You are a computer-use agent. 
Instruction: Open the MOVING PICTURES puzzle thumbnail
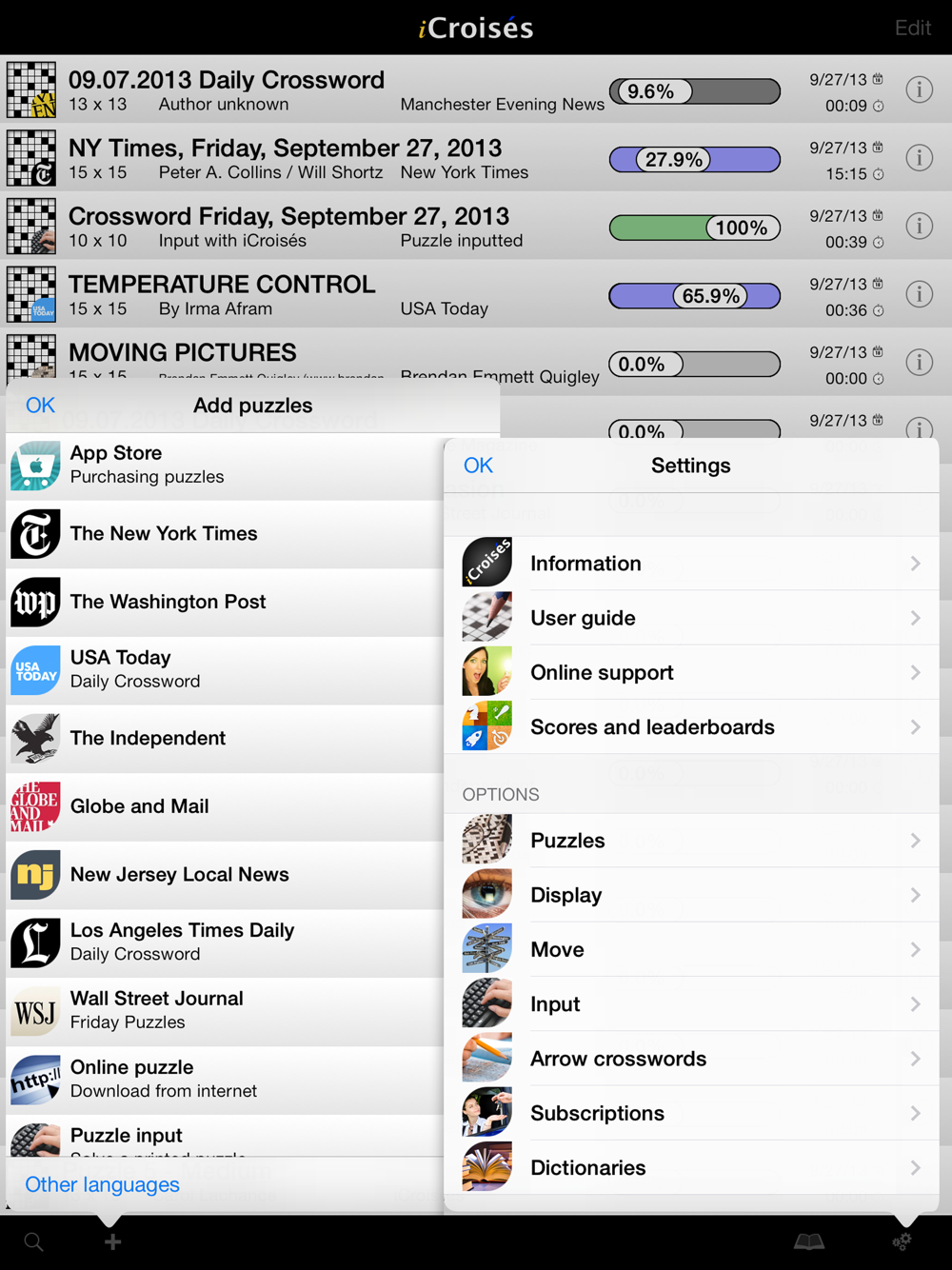(x=31, y=359)
